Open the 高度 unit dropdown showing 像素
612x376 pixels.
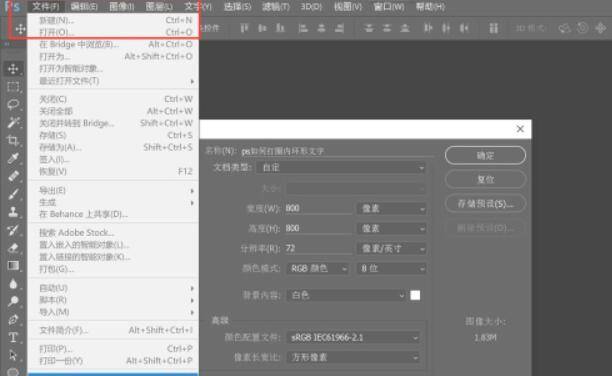[x=391, y=229]
